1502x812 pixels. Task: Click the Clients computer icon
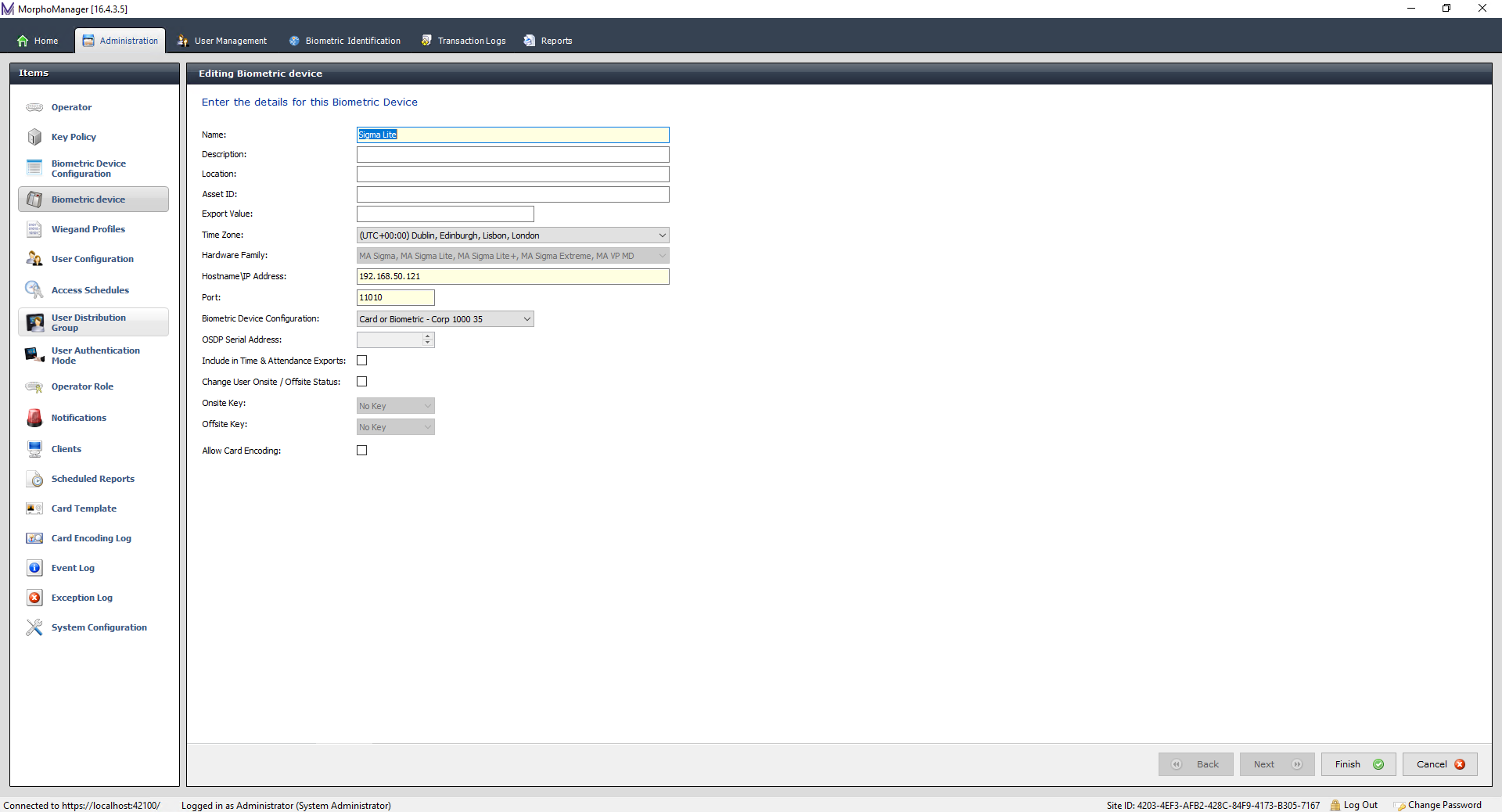coord(34,449)
